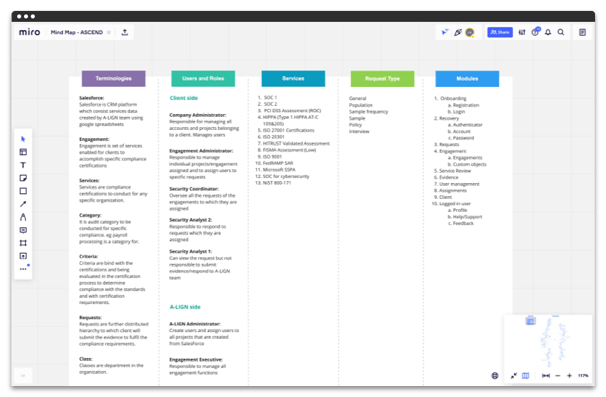Click Custom objects module sub-item

click(470, 164)
